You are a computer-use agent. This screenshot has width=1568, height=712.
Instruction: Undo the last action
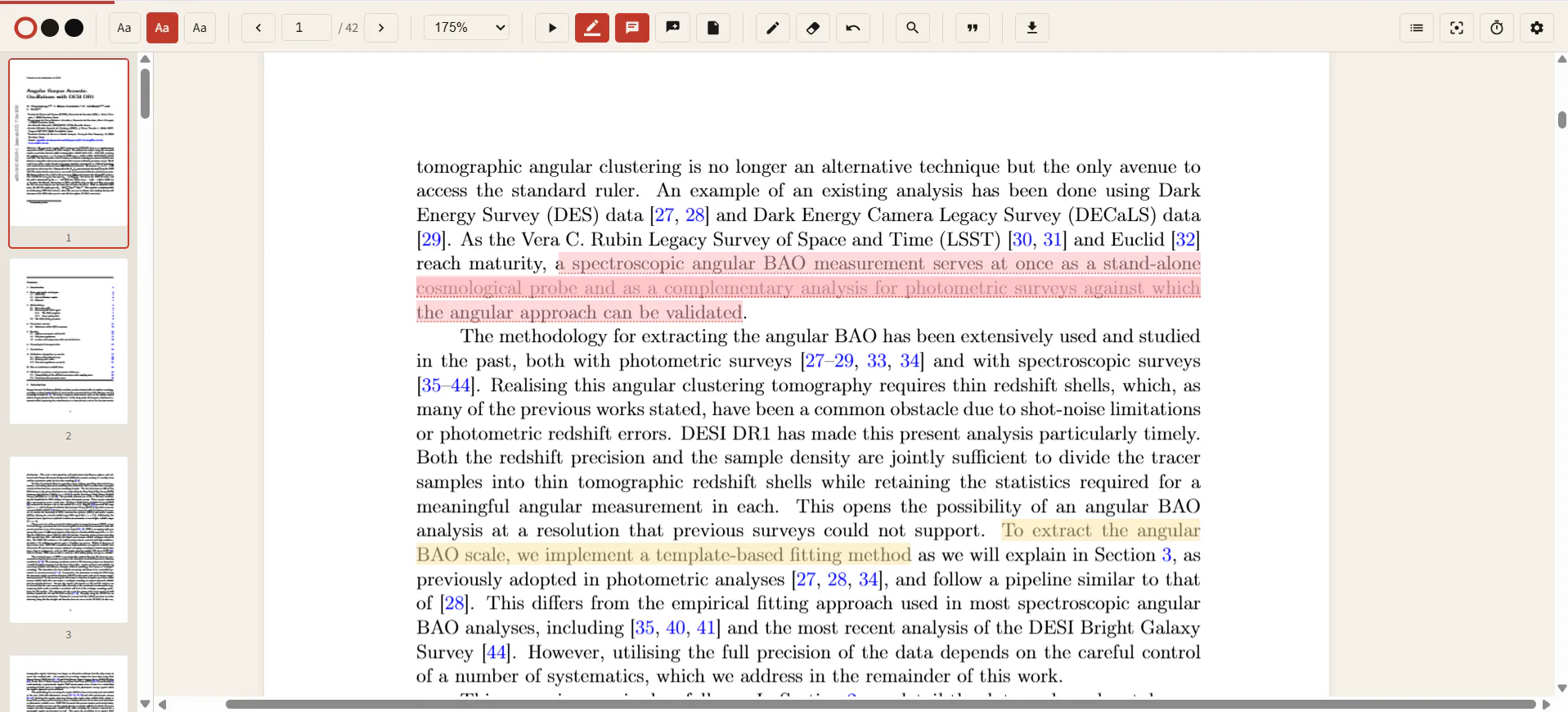coord(853,28)
